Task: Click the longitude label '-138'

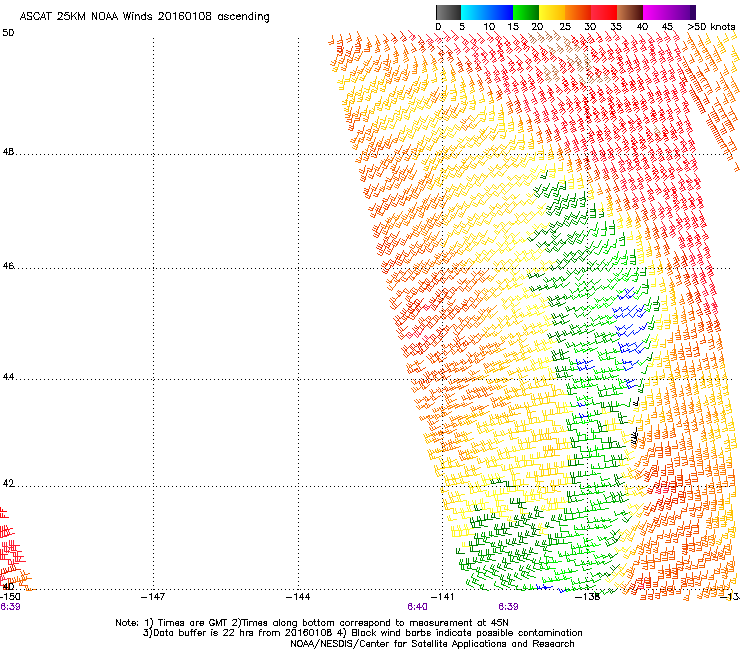Action: tap(588, 597)
